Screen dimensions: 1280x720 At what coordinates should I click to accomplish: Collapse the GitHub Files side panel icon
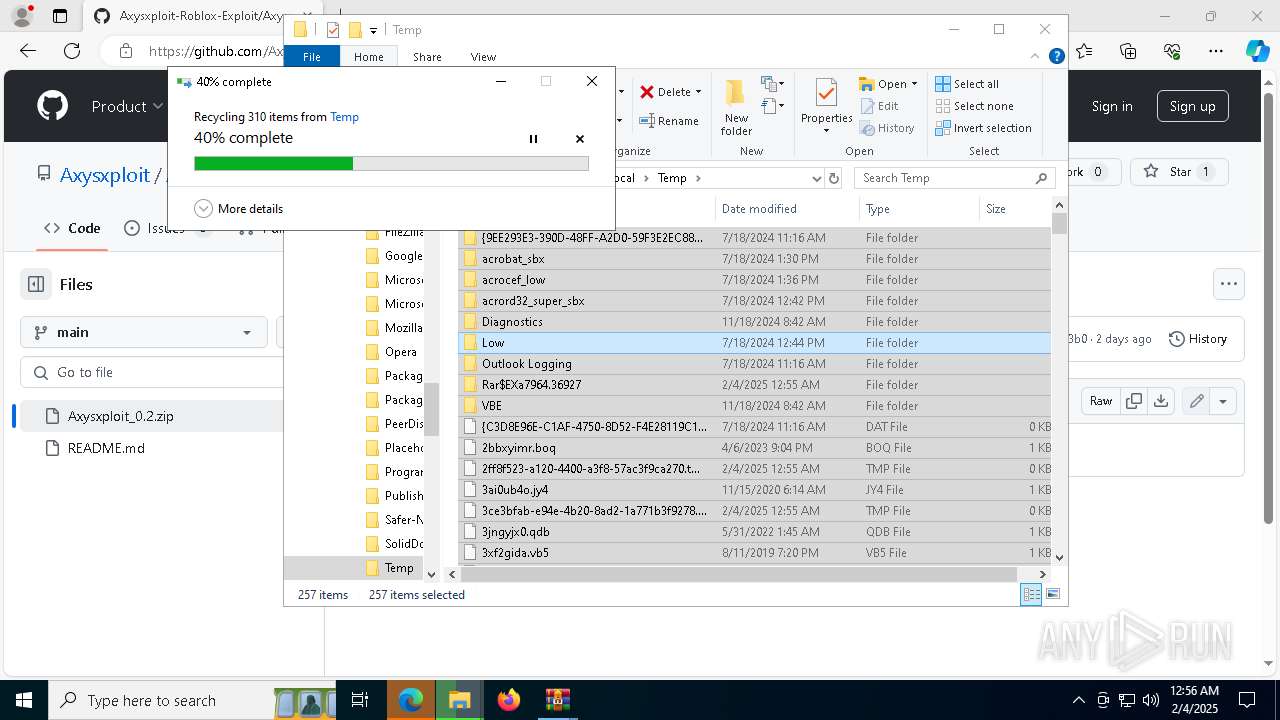(36, 284)
